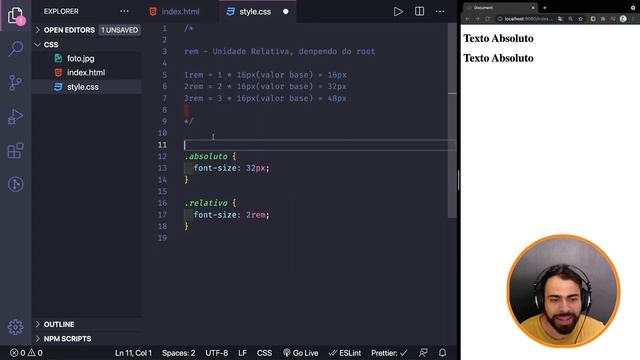The width and height of the screenshot is (640, 360).
Task: Open index.html in explorer
Action: 86,72
